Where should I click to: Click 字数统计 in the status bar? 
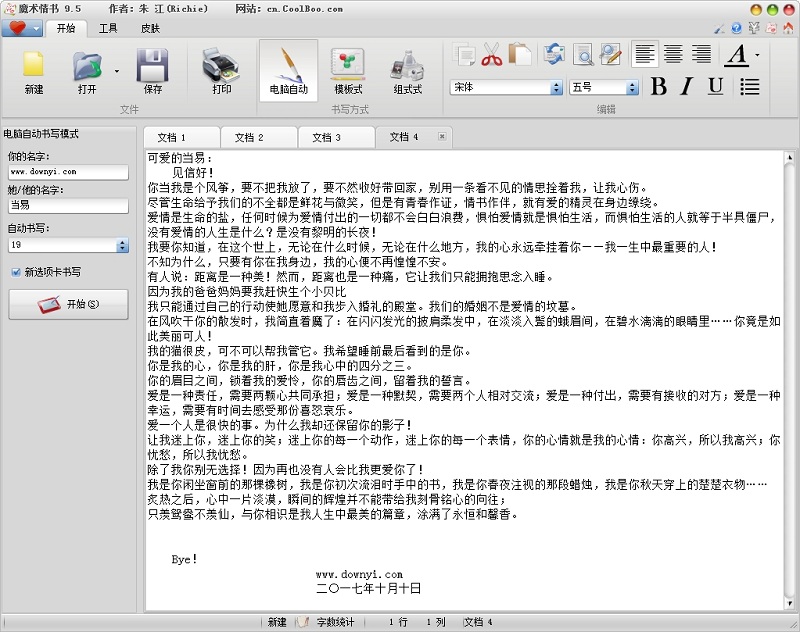coord(335,622)
